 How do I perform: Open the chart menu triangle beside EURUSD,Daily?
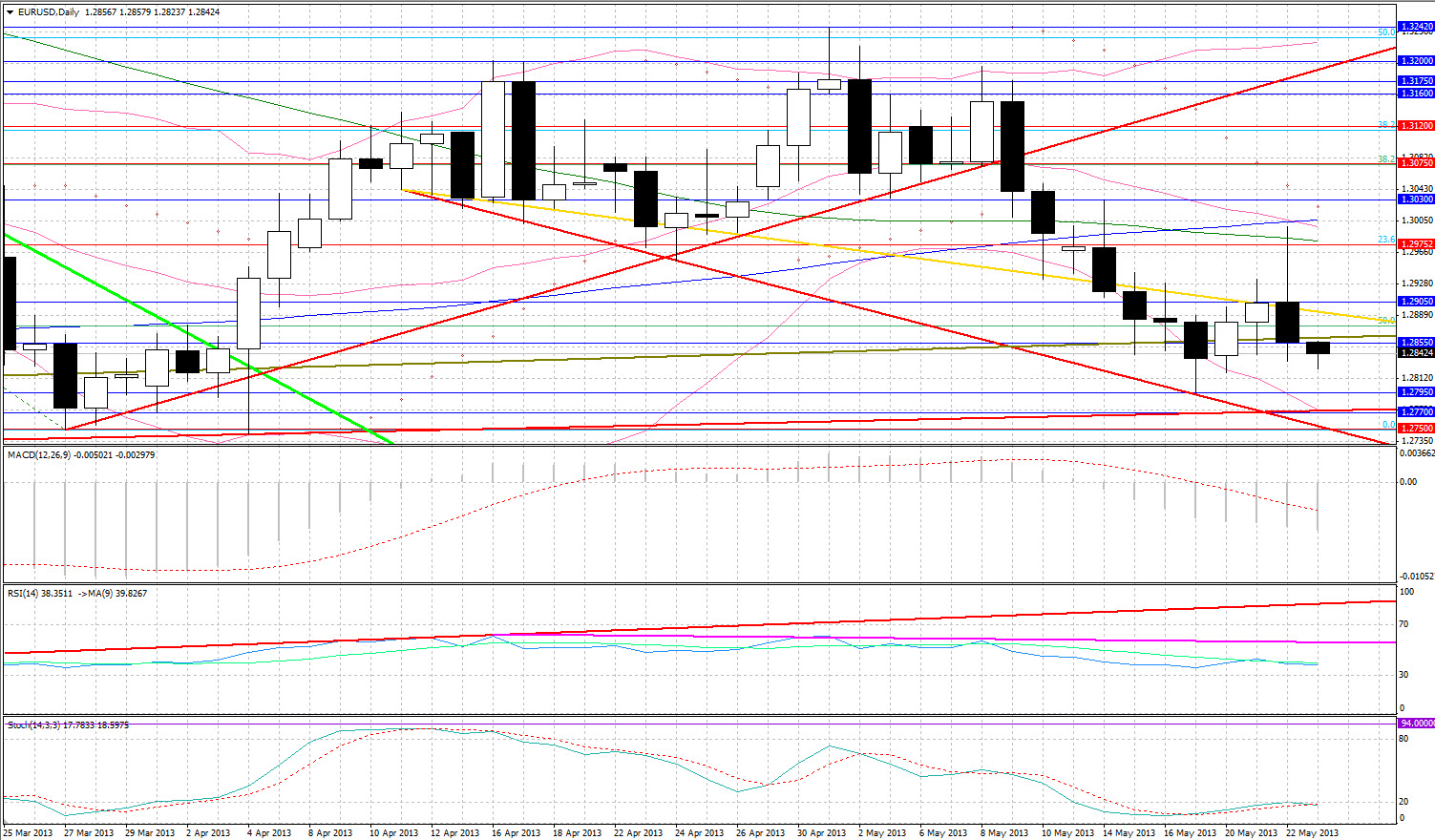(x=11, y=12)
